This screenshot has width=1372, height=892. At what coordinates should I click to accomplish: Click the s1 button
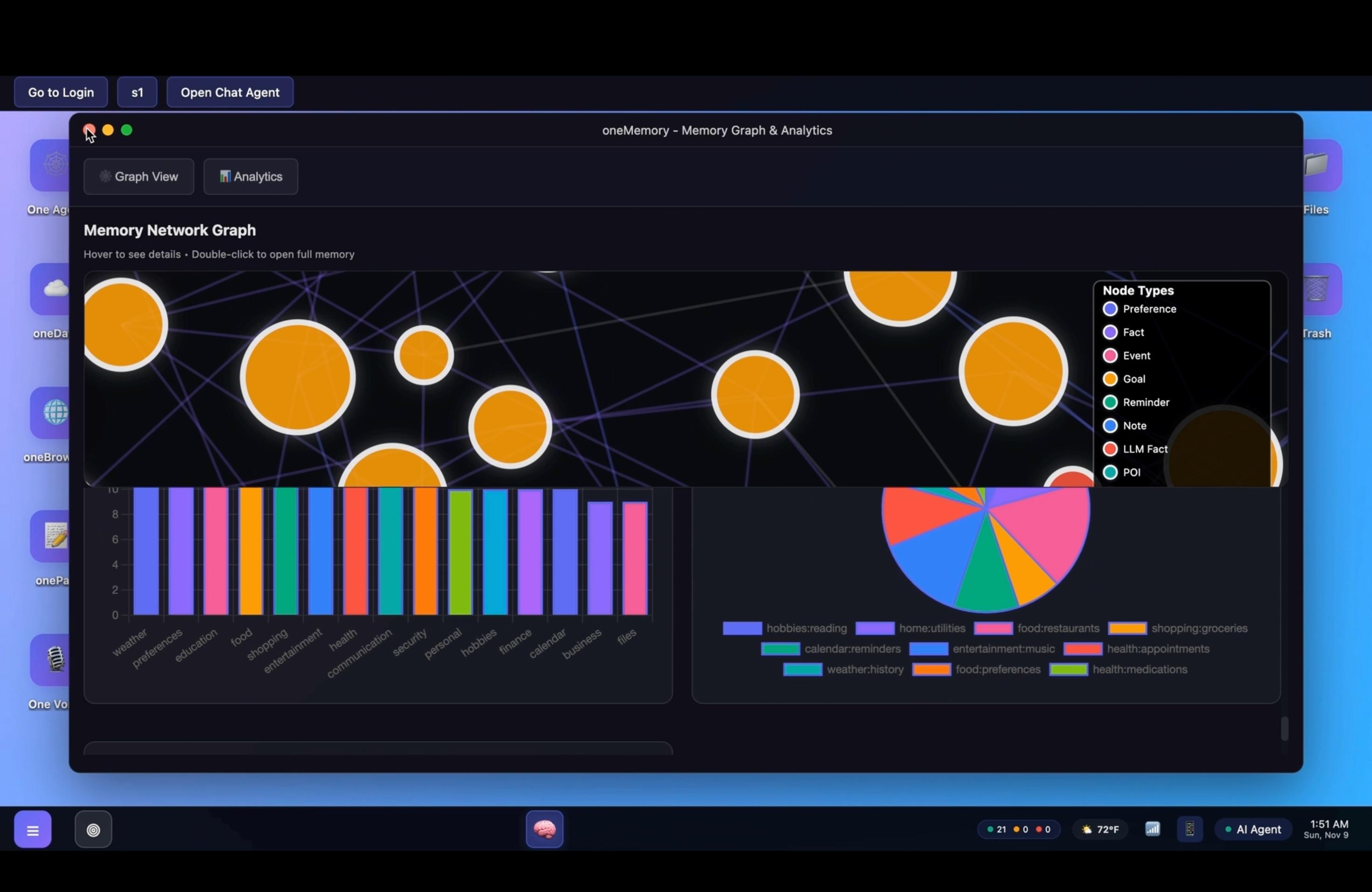[x=137, y=92]
